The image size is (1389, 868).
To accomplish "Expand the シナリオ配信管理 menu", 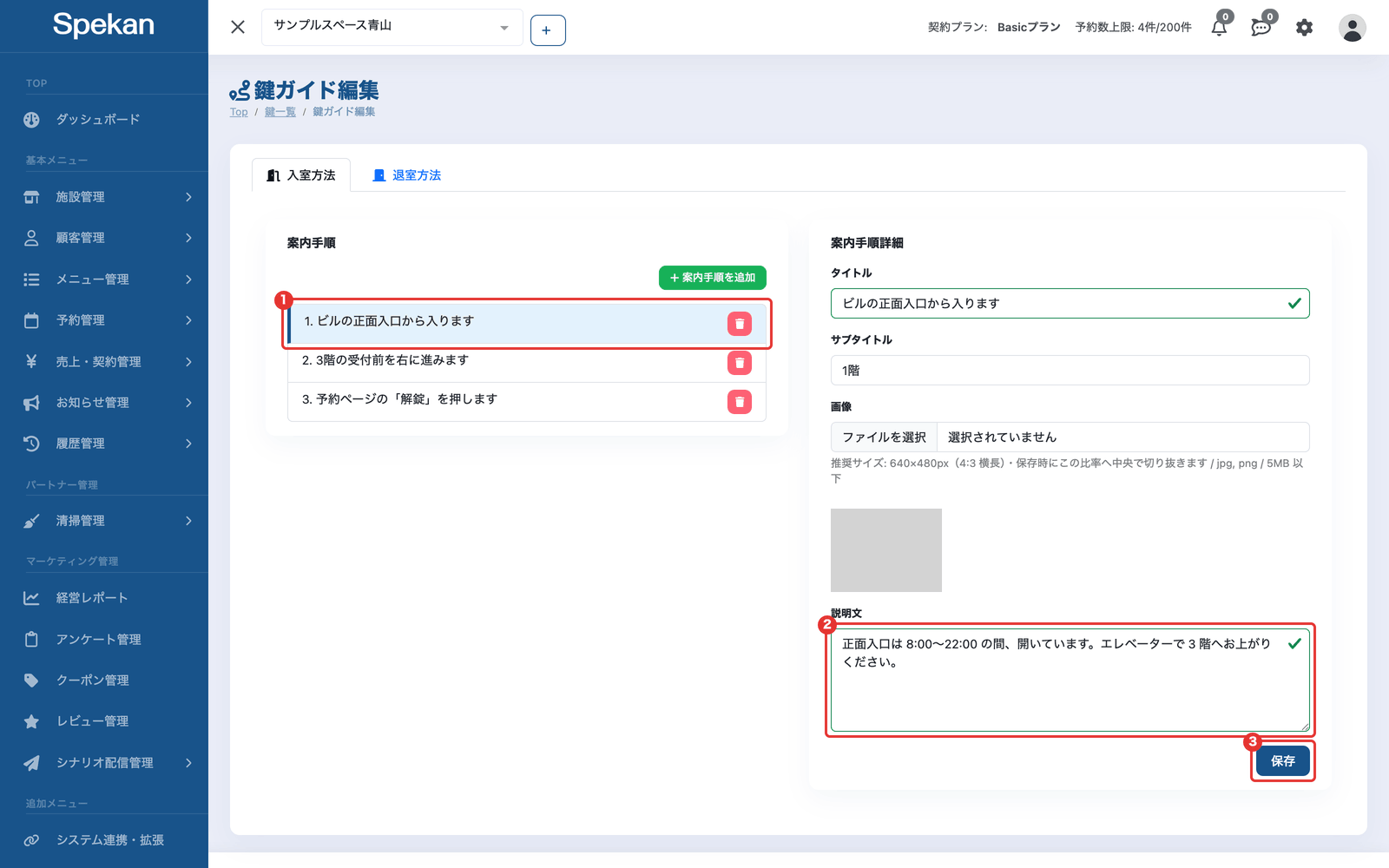I will click(x=104, y=763).
